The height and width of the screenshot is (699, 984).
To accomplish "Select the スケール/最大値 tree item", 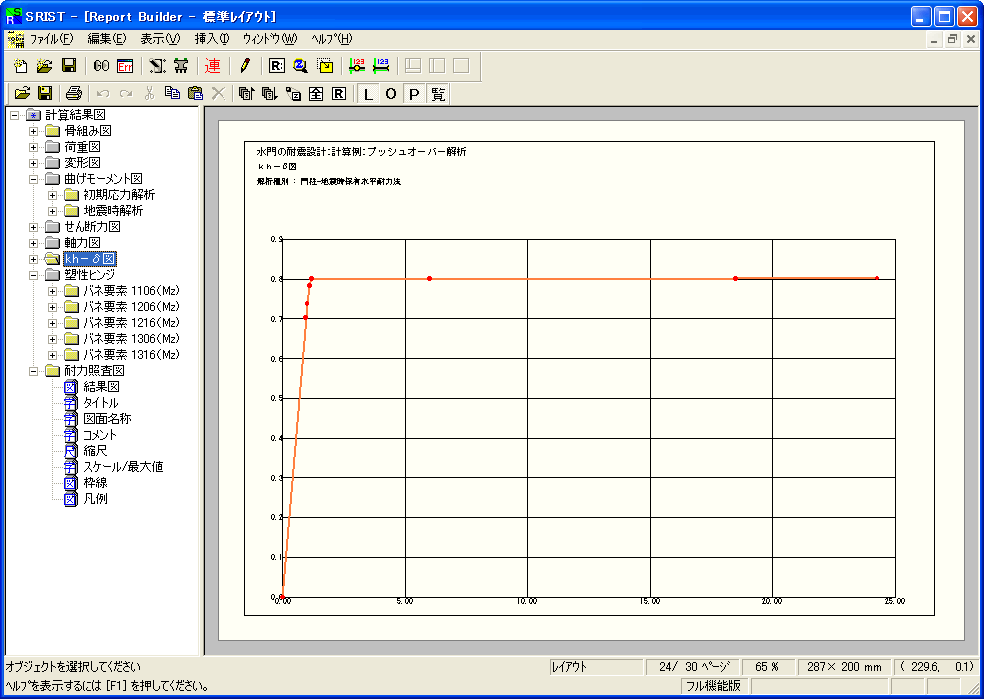I will click(122, 467).
